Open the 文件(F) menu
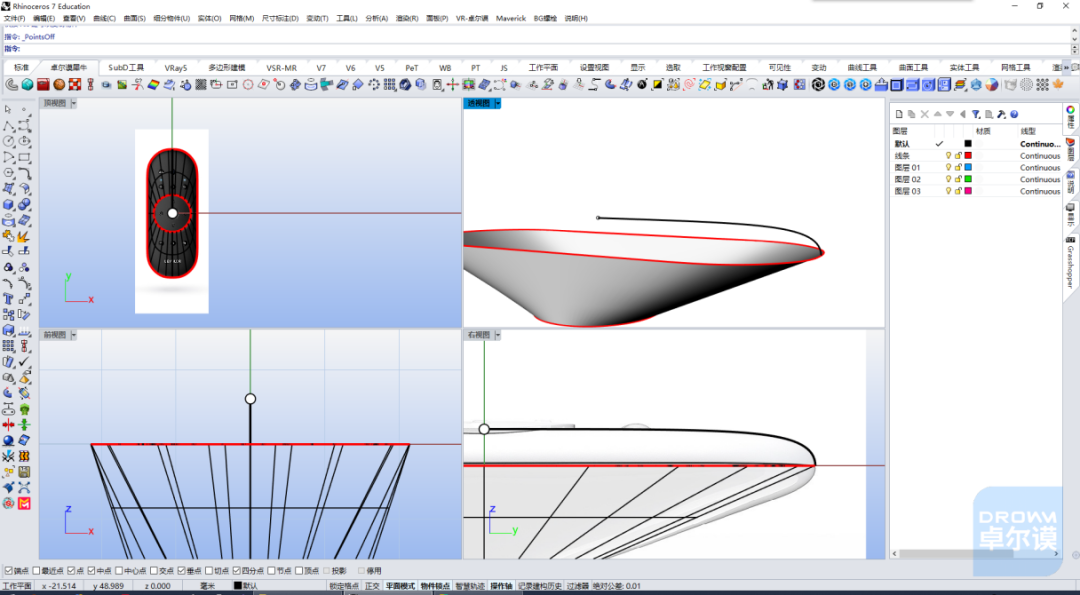 (x=14, y=19)
